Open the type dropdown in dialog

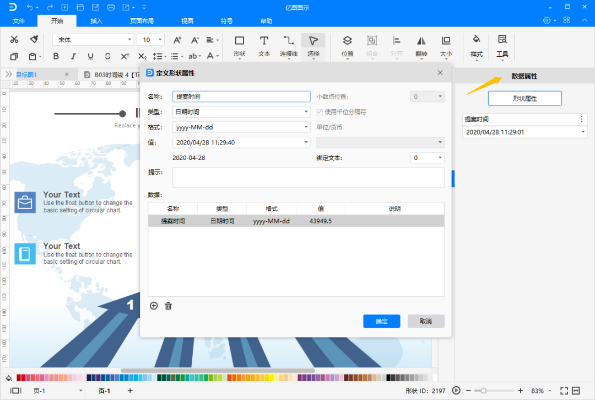pyautogui.click(x=241, y=112)
